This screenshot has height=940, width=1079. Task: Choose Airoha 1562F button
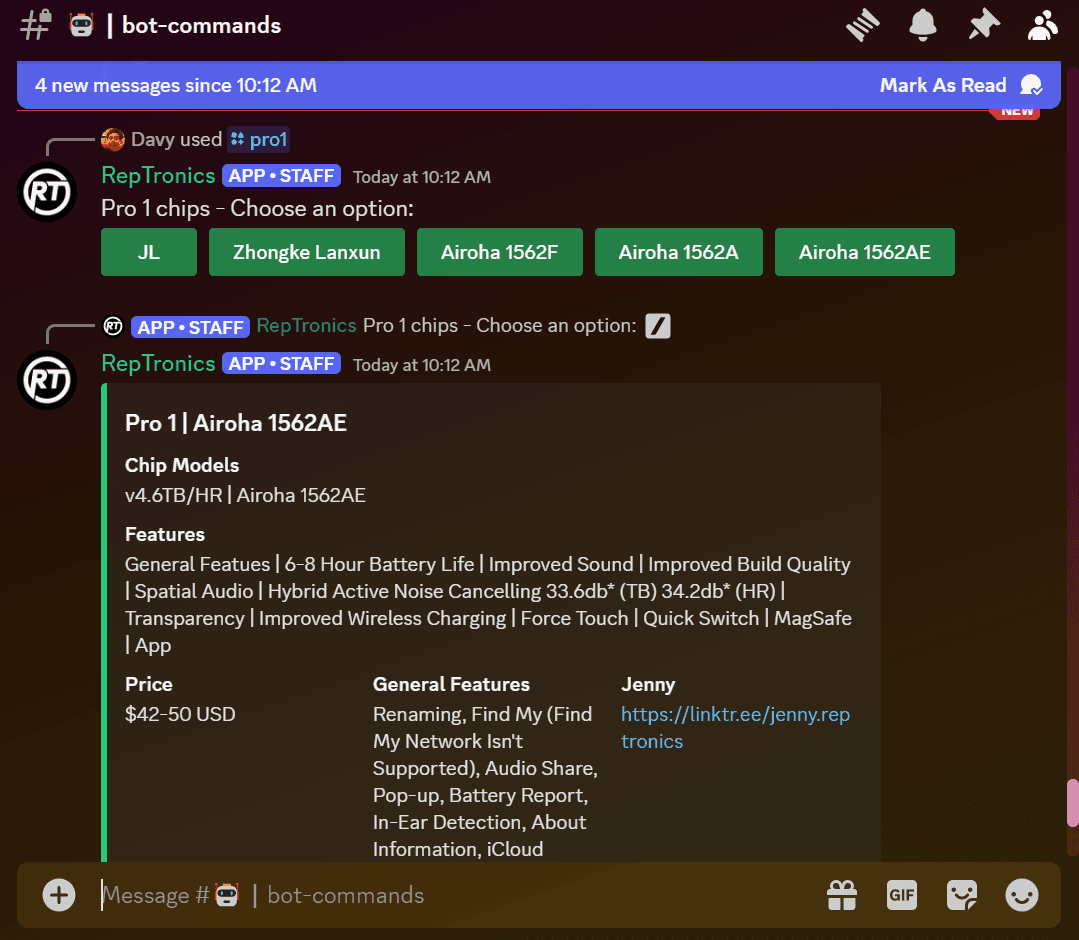point(500,252)
